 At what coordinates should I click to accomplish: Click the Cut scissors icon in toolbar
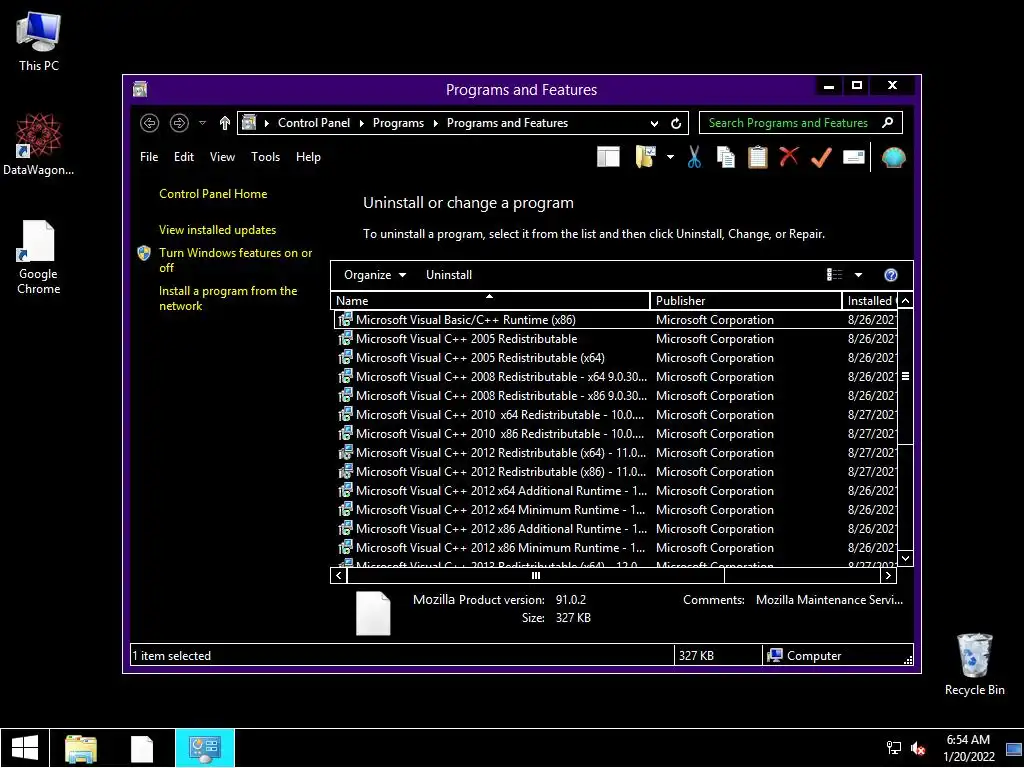pos(694,157)
